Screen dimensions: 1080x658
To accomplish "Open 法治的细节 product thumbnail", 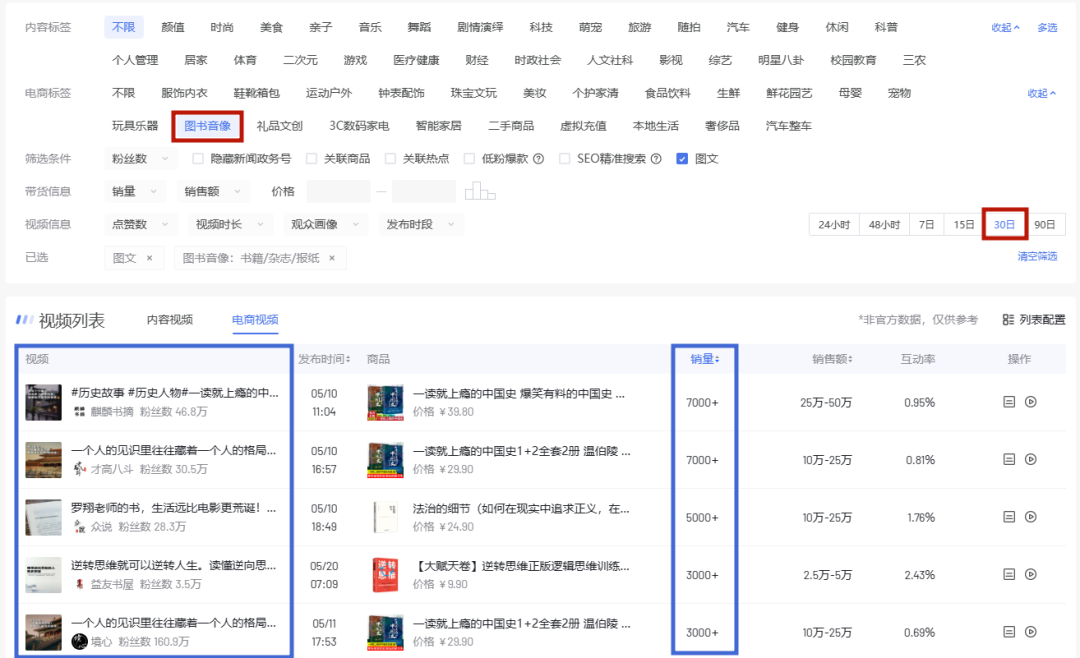I will point(386,517).
